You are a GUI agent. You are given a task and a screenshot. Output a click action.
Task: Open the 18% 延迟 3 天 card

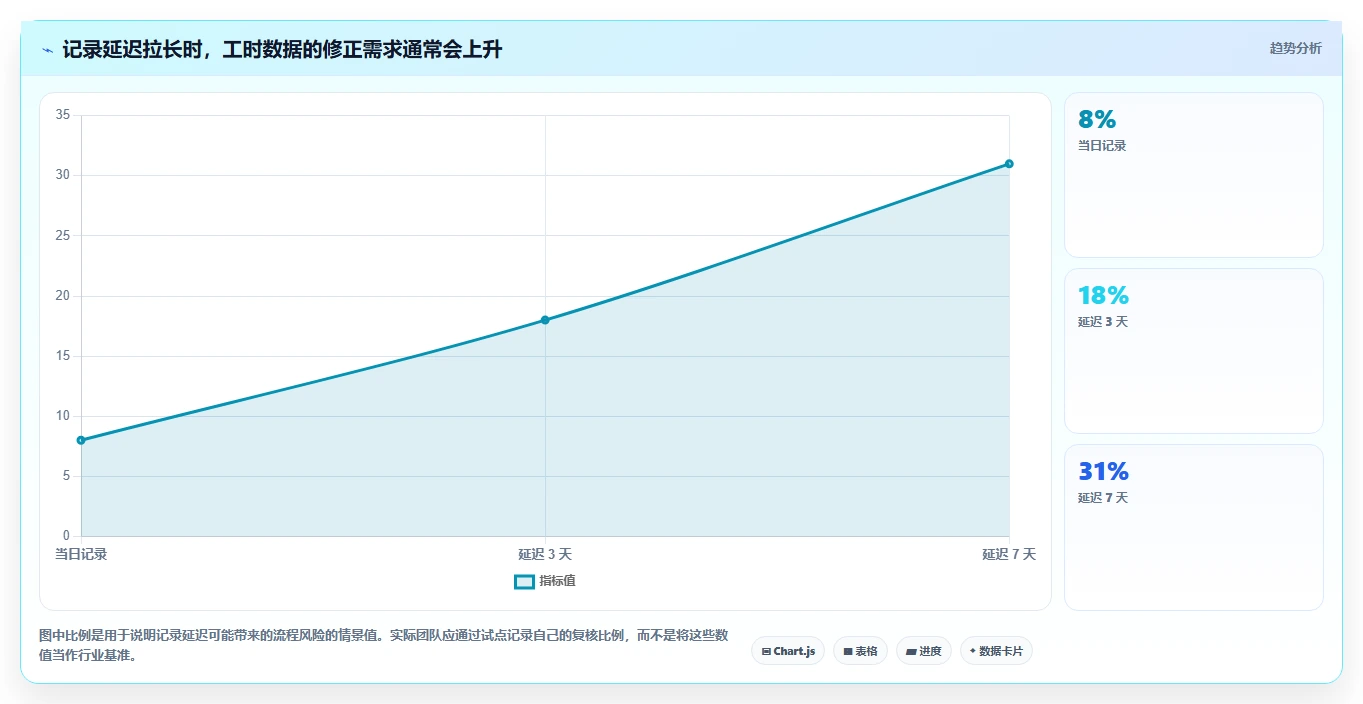pos(1194,351)
